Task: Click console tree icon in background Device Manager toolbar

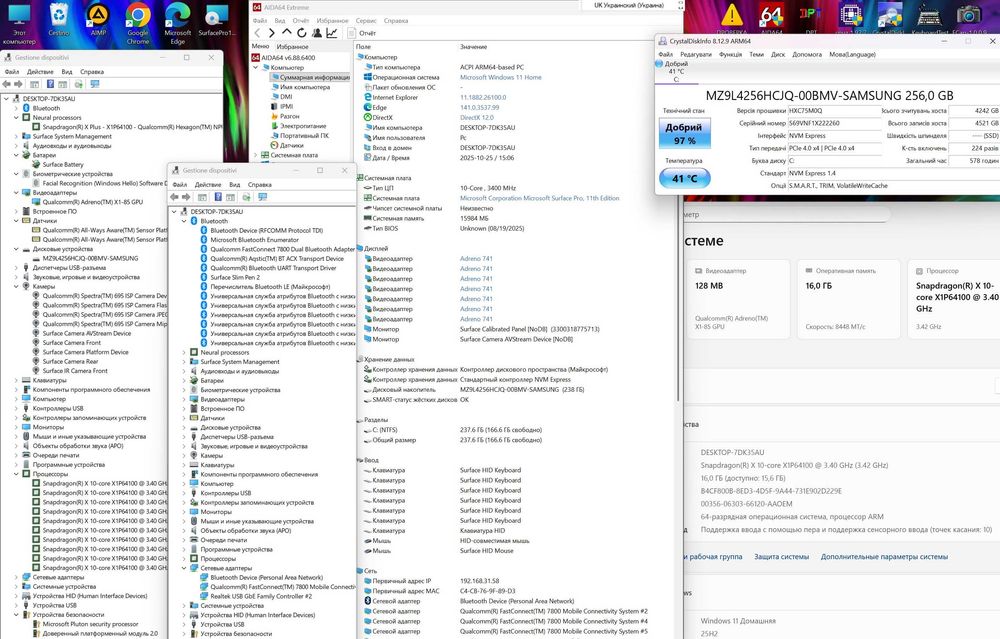Action: (34, 84)
